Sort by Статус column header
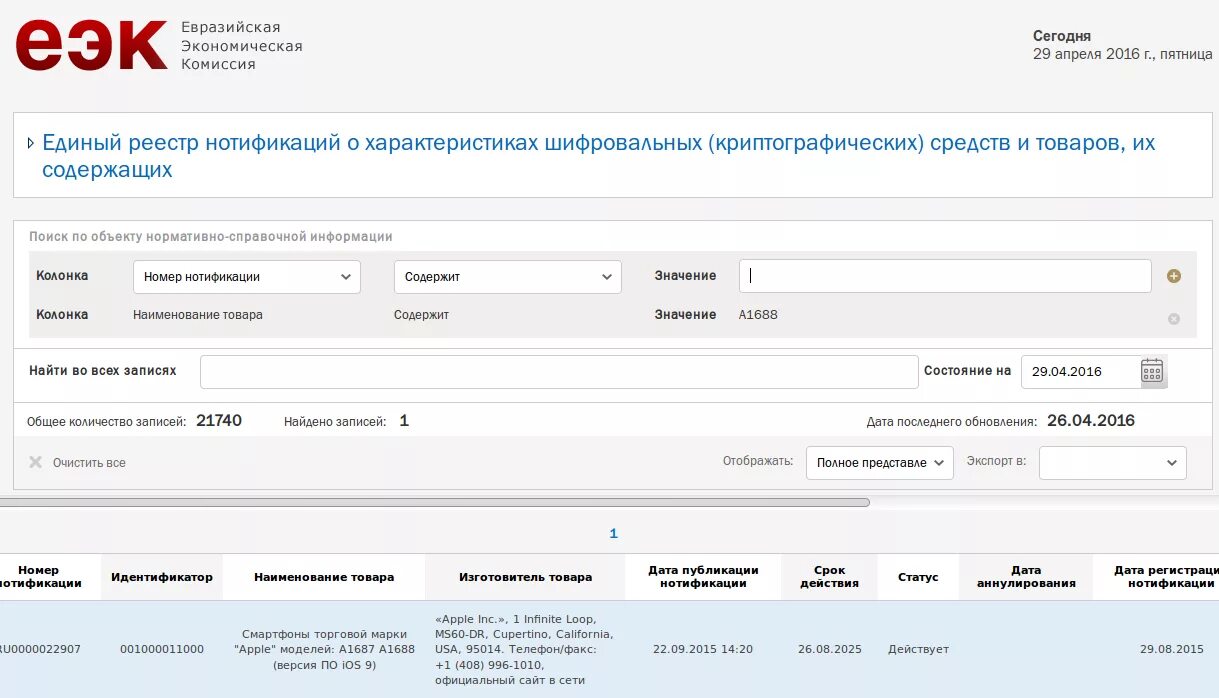Viewport: 1219px width, 698px height. [918, 577]
